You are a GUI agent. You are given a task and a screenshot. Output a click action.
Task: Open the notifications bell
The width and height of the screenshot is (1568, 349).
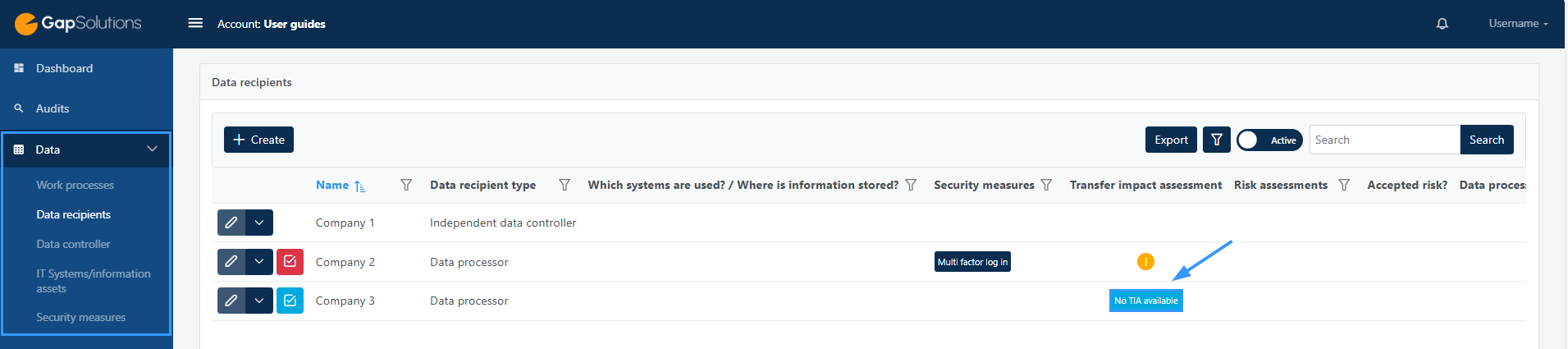click(1442, 24)
